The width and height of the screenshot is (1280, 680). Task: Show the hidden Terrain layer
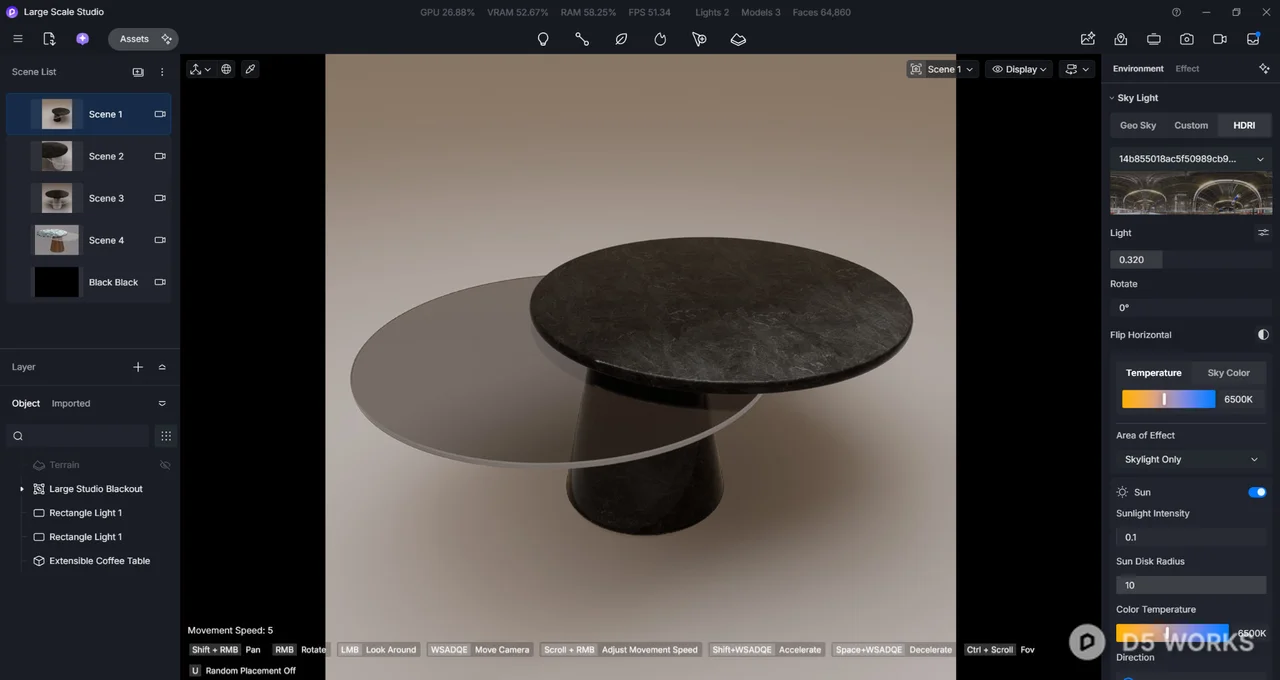pyautogui.click(x=165, y=465)
